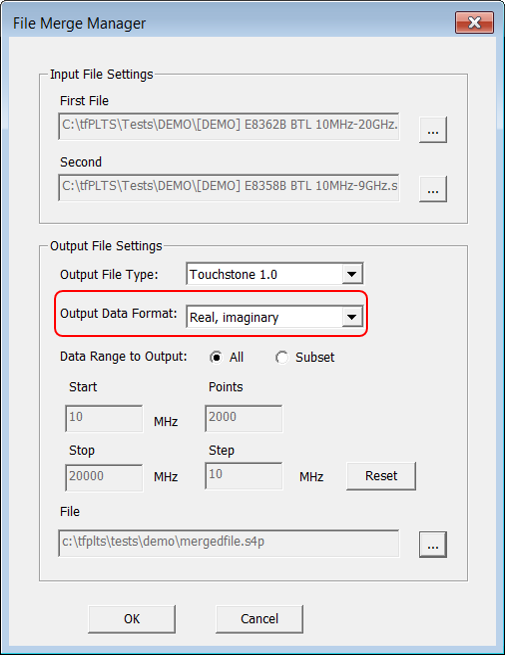The image size is (505, 655).
Task: Click the Start frequency field
Action: [x=104, y=418]
